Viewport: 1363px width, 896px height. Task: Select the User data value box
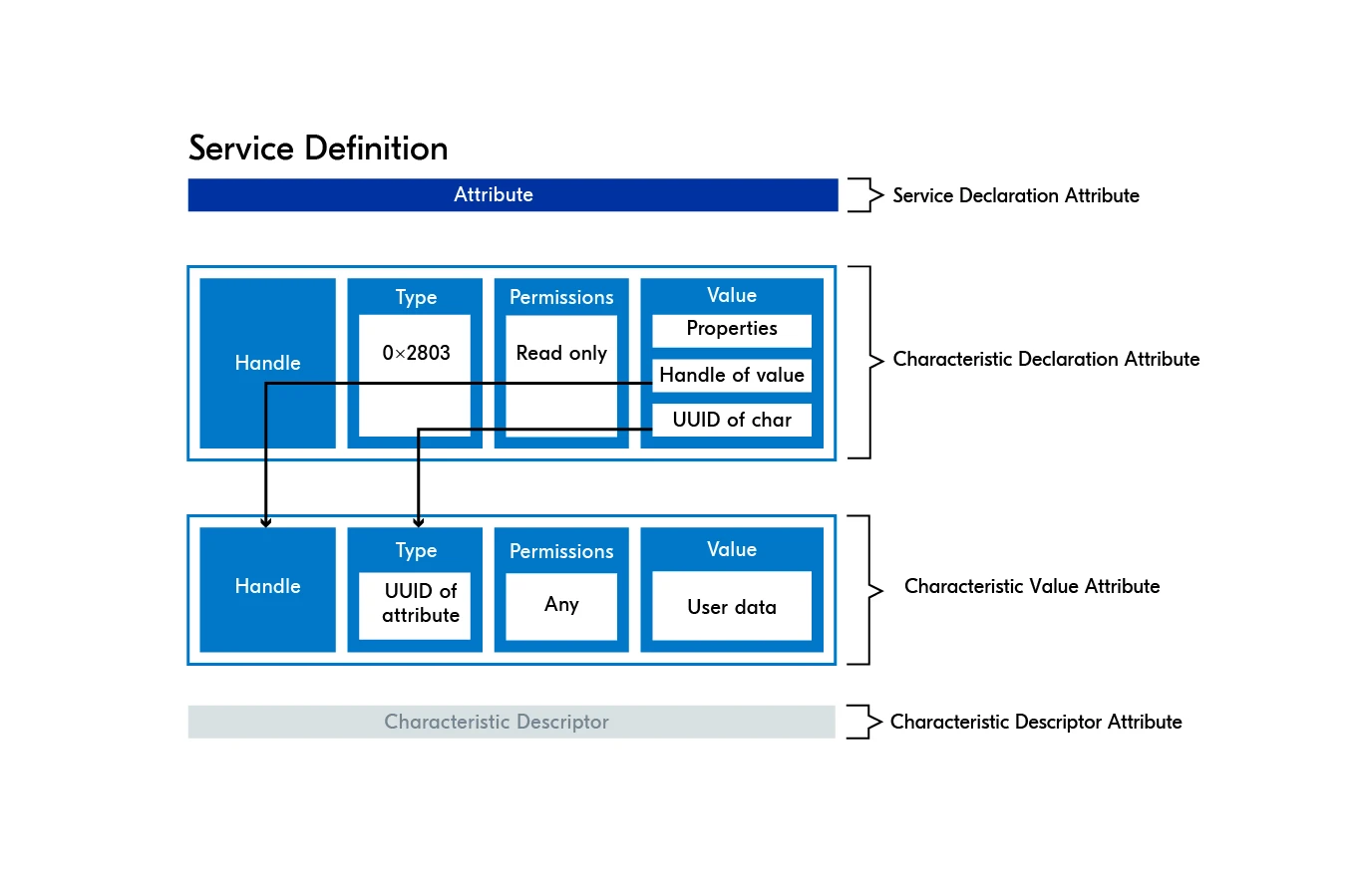(732, 607)
